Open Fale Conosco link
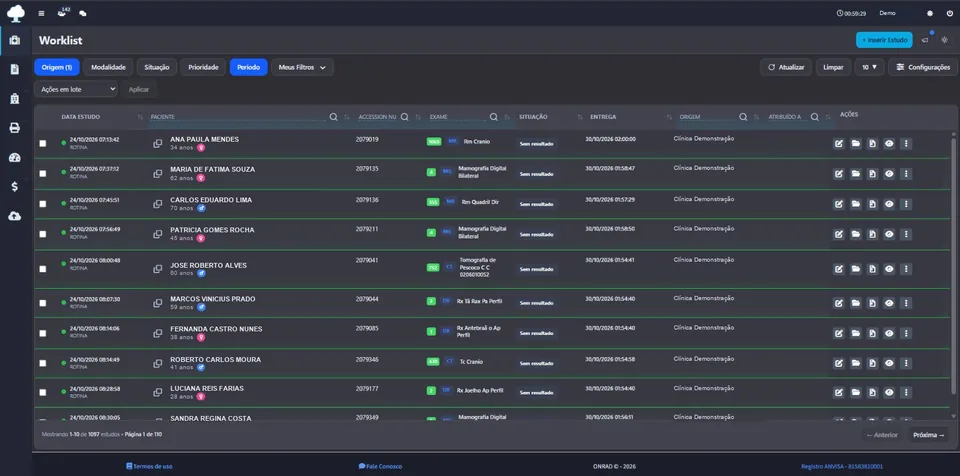 (x=380, y=466)
